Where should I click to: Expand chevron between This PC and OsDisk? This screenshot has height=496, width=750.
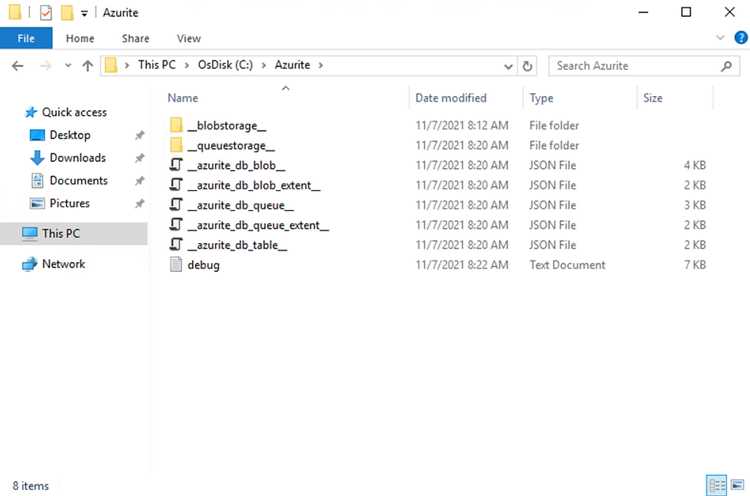click(x=187, y=65)
